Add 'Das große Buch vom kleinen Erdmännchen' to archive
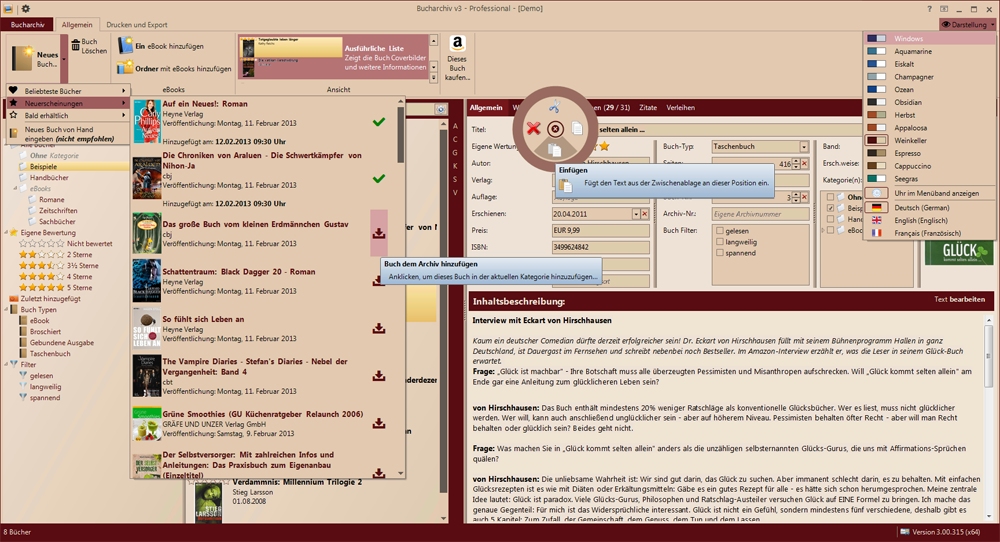 coord(379,233)
